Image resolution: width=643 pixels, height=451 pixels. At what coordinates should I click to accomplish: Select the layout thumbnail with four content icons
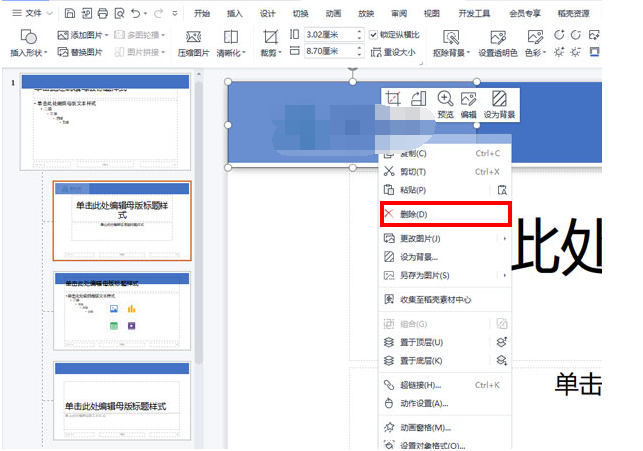click(122, 311)
